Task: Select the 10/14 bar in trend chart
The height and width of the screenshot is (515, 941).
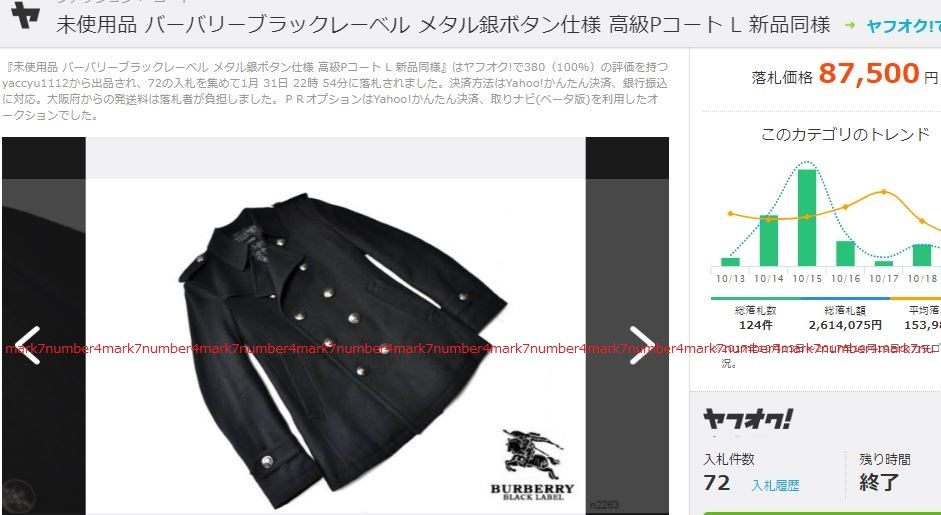Action: 768,241
